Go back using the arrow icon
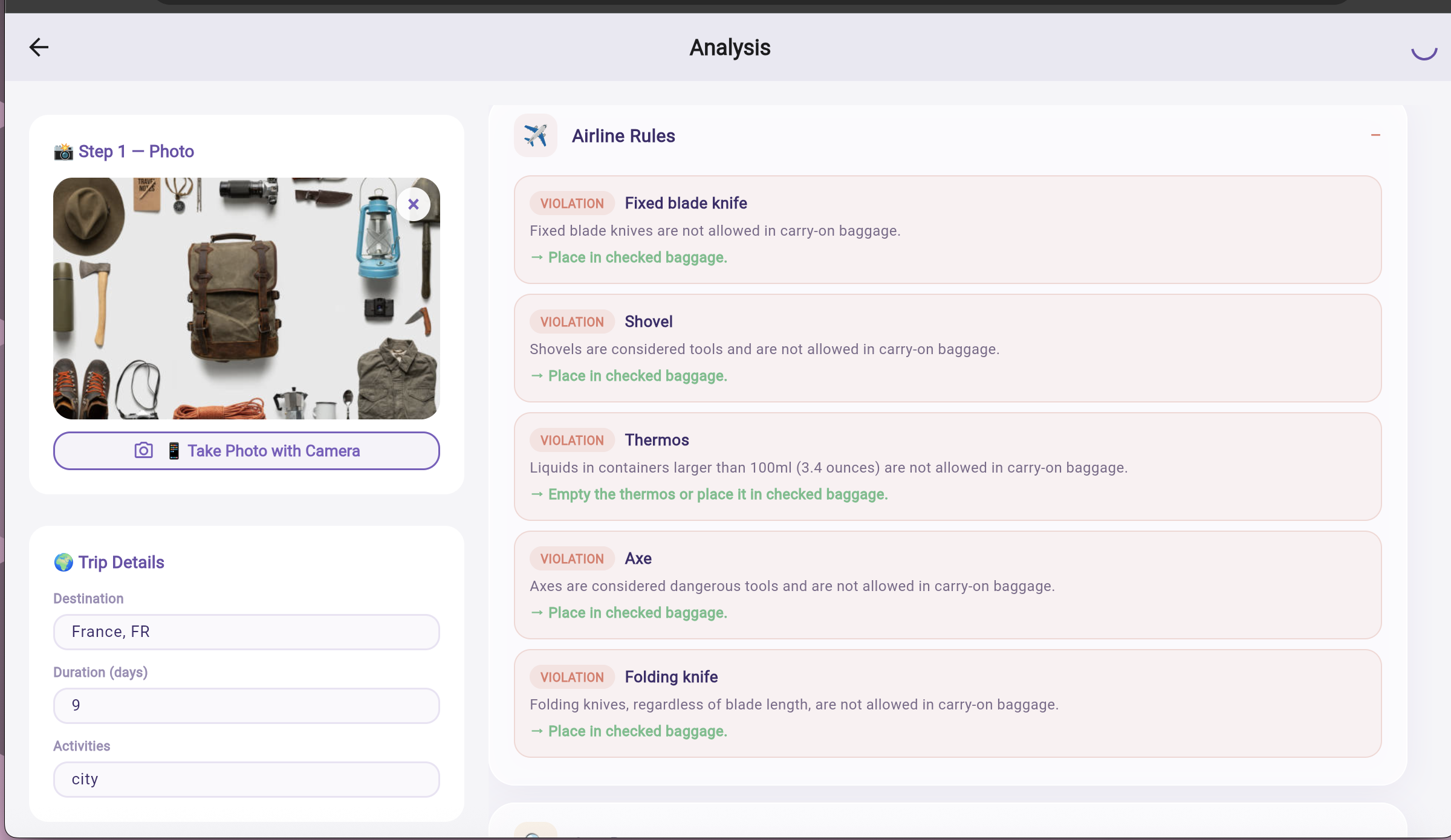 pyautogui.click(x=39, y=47)
